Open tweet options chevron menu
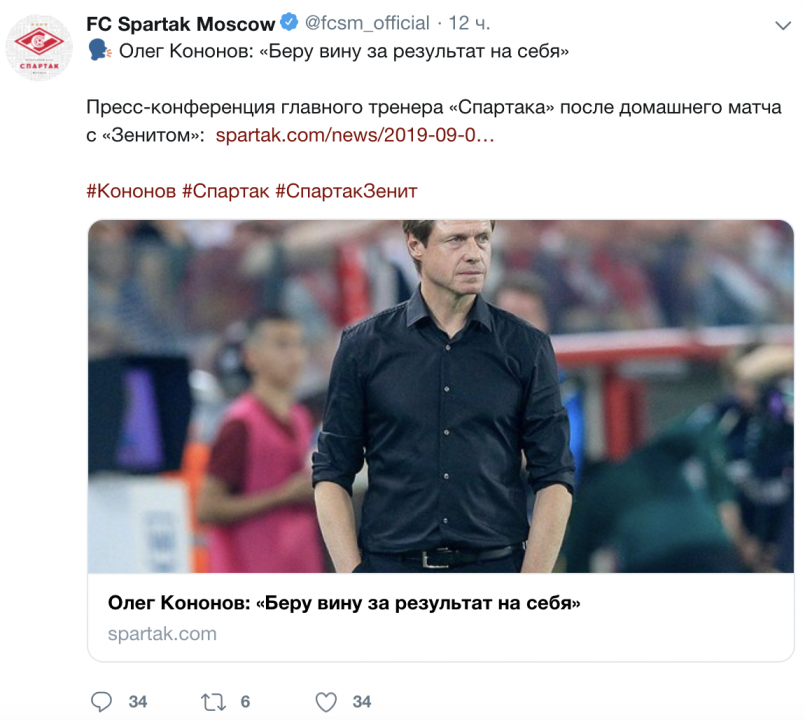Viewport: 805px width, 720px height. point(783,24)
